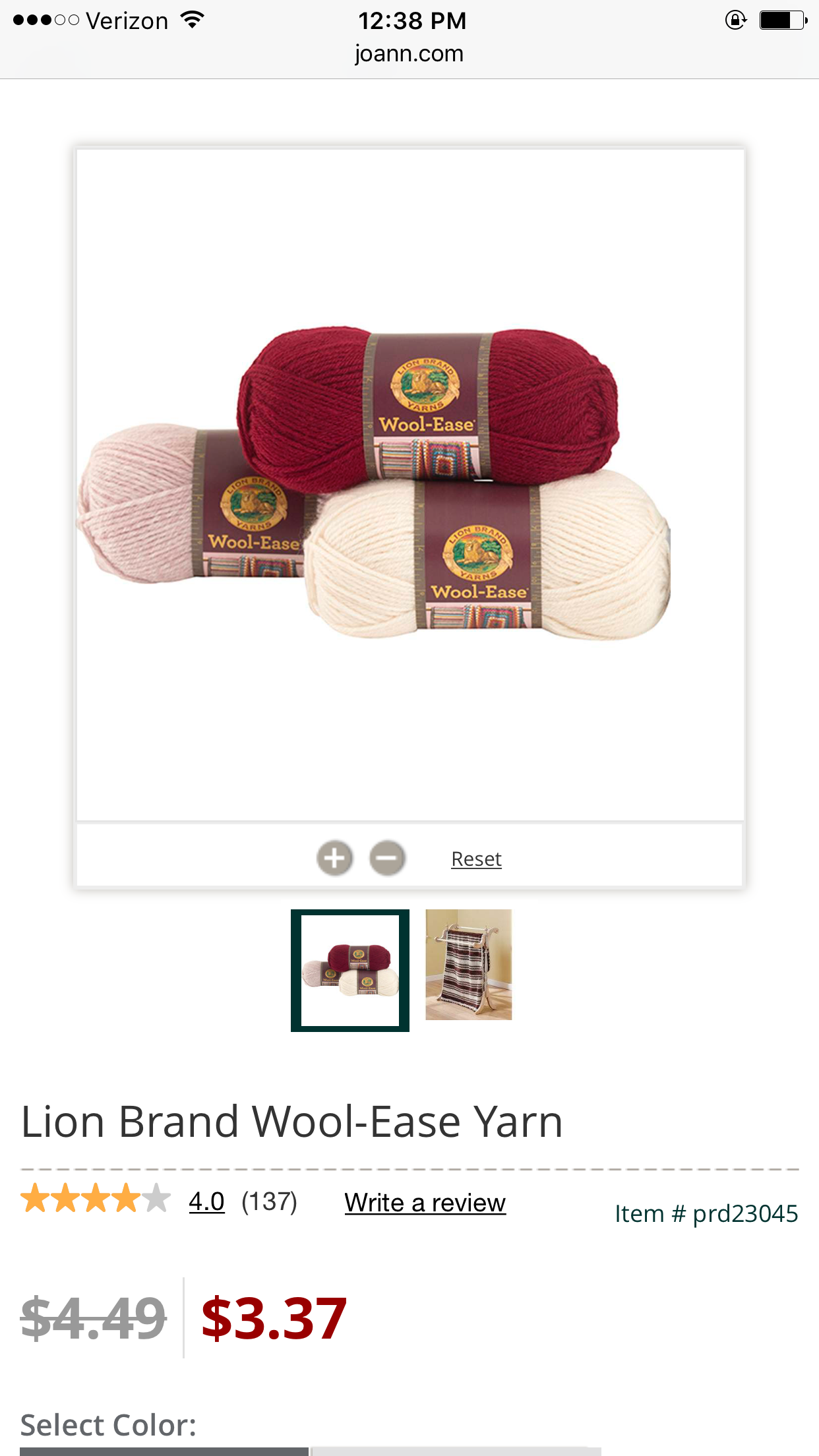Screen dimensions: 819x1456
Task: Open the 4.0 rating link
Action: pos(206,1201)
